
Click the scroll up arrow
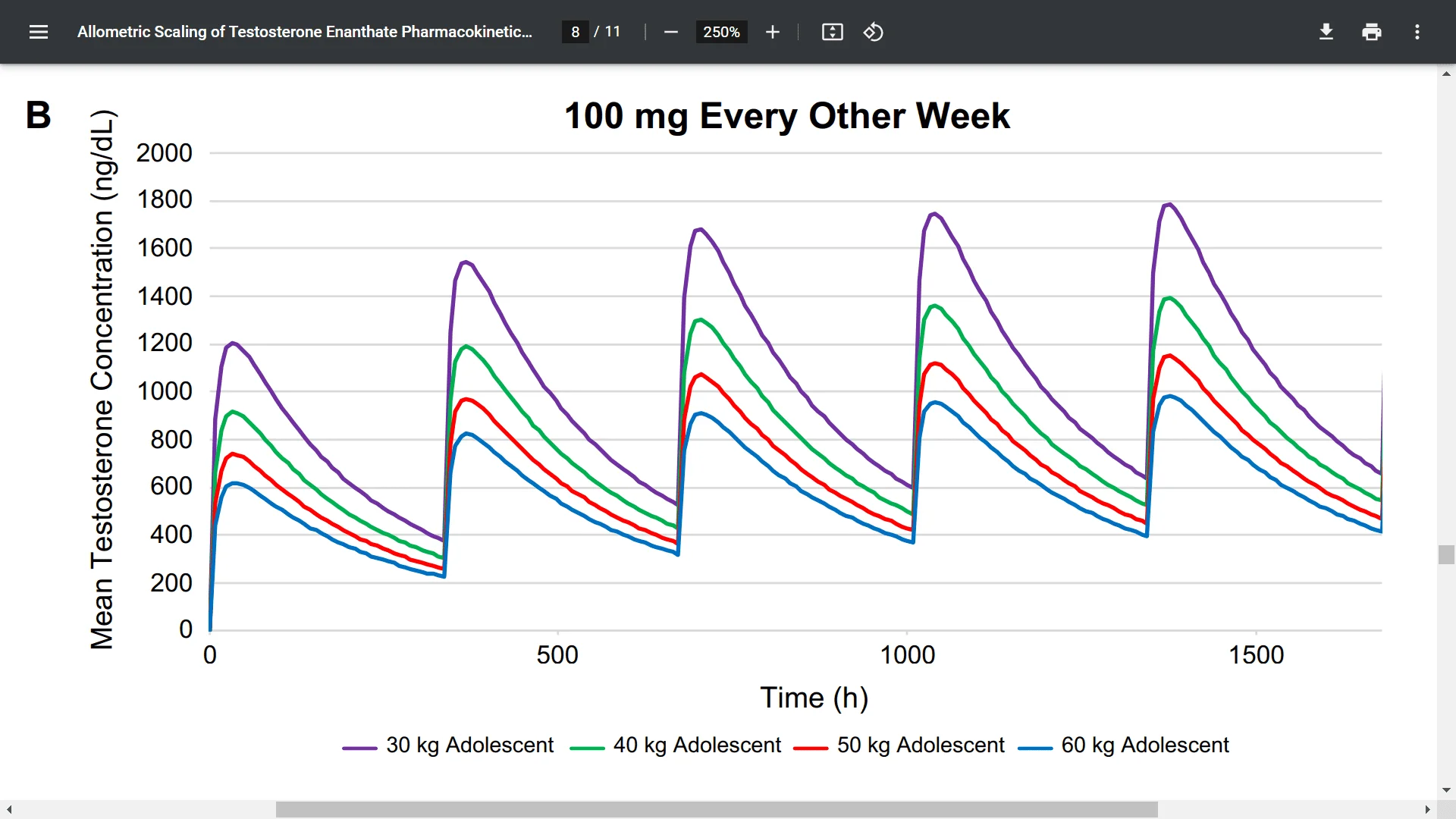click(1446, 74)
